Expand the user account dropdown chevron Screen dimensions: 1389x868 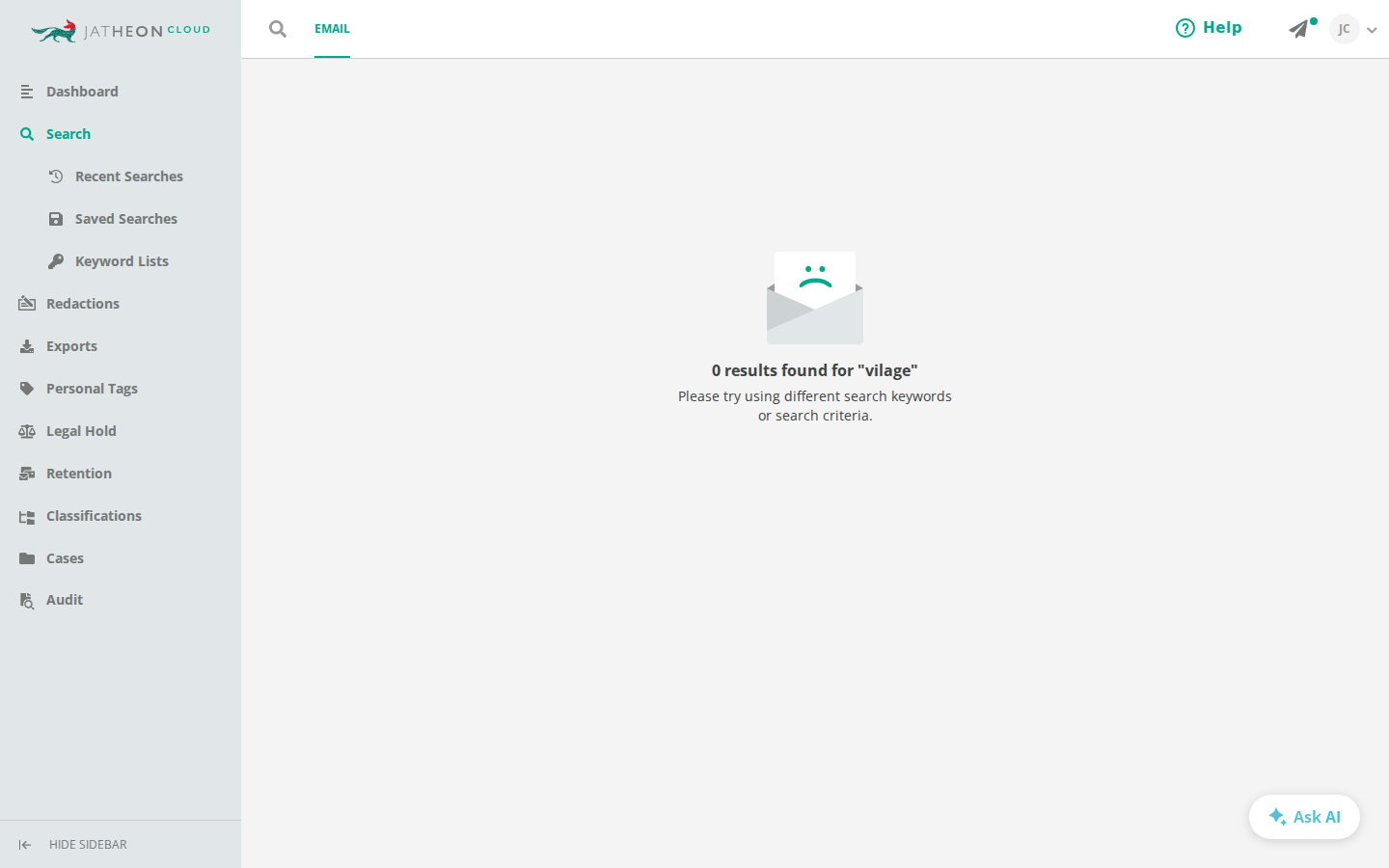pos(1372,30)
